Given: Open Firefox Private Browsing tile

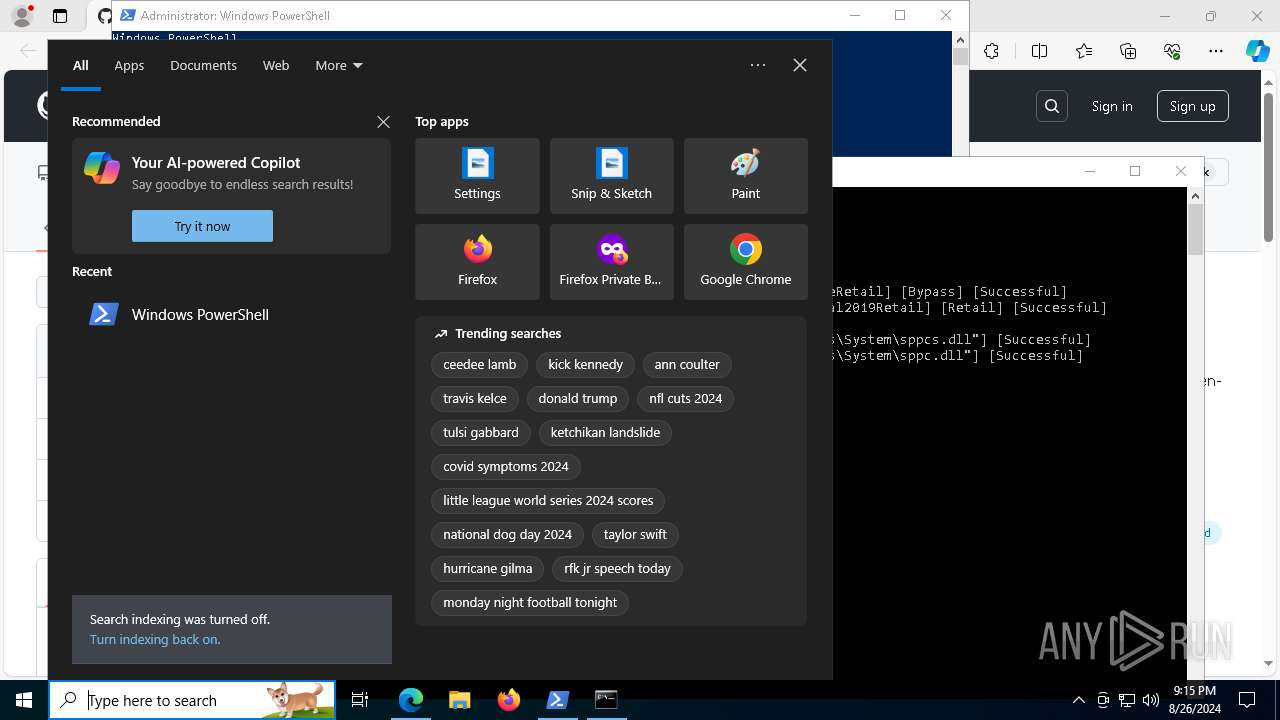Looking at the screenshot, I should pos(611,262).
